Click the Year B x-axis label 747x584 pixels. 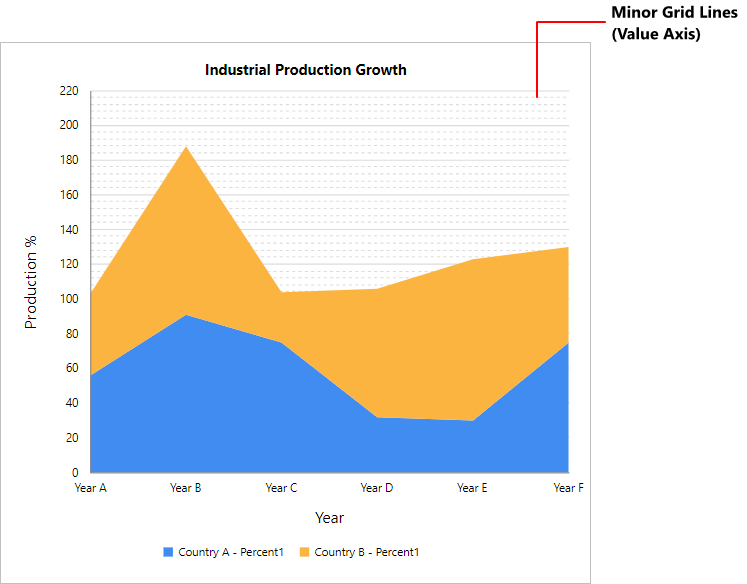tap(186, 488)
